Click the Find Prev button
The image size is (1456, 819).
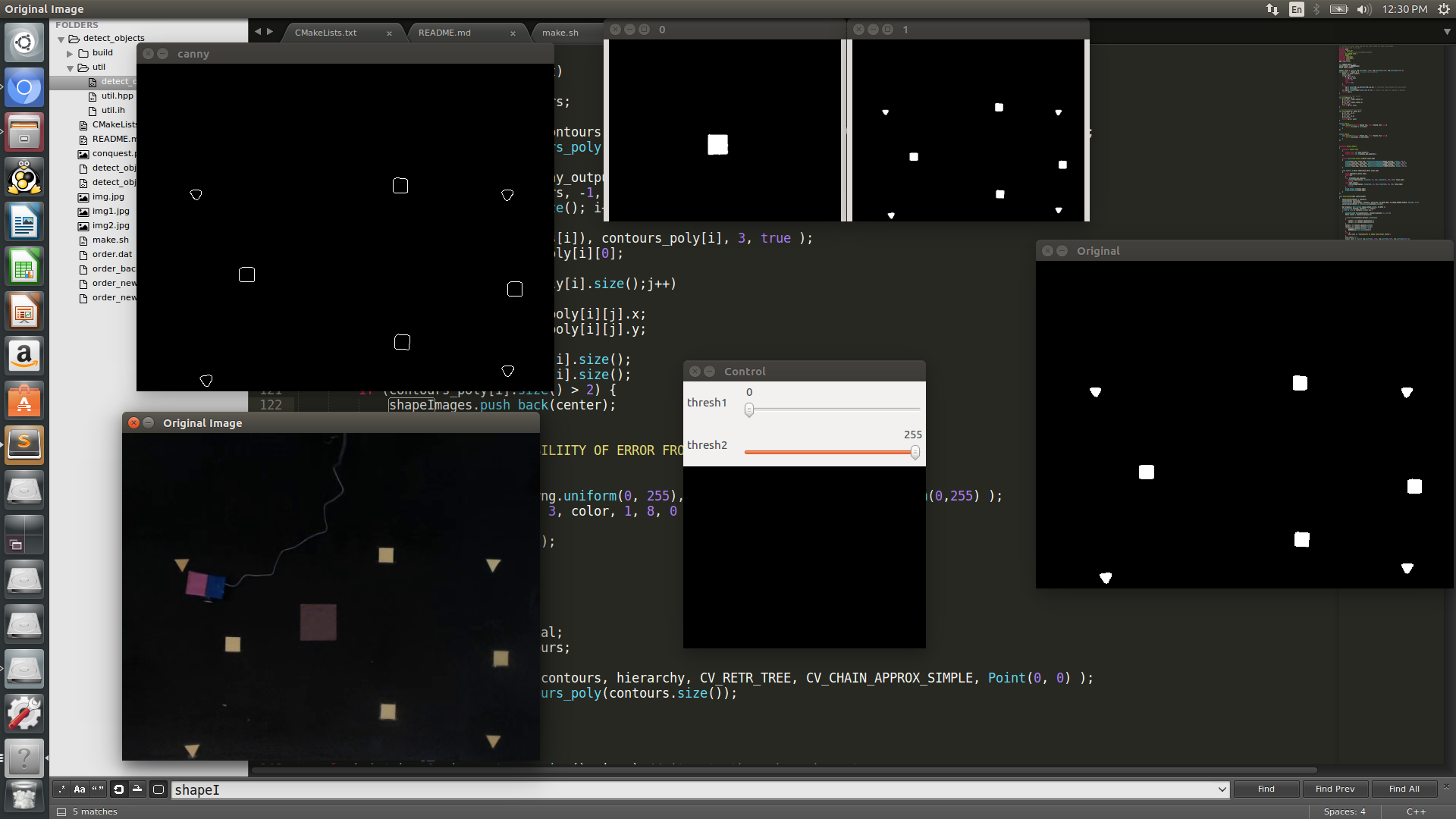coord(1335,789)
